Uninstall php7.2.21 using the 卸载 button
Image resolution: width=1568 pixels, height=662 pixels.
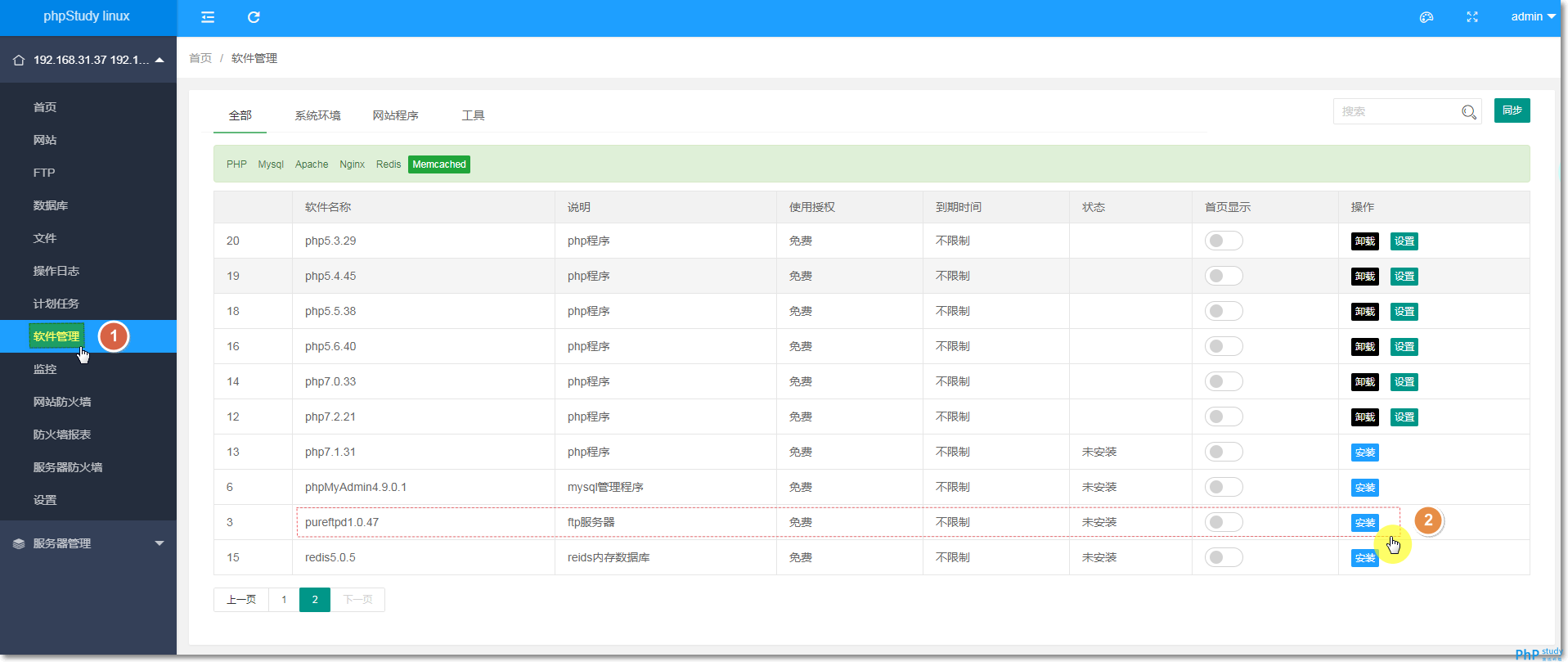pyautogui.click(x=1364, y=417)
